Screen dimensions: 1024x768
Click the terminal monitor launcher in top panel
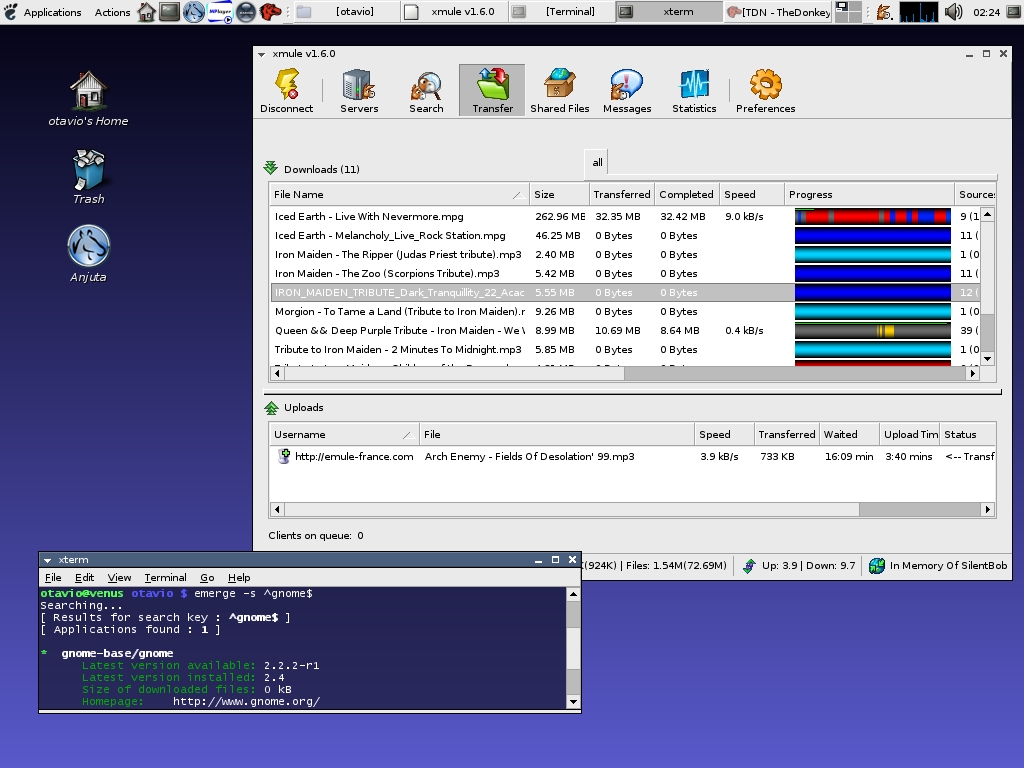[x=170, y=12]
